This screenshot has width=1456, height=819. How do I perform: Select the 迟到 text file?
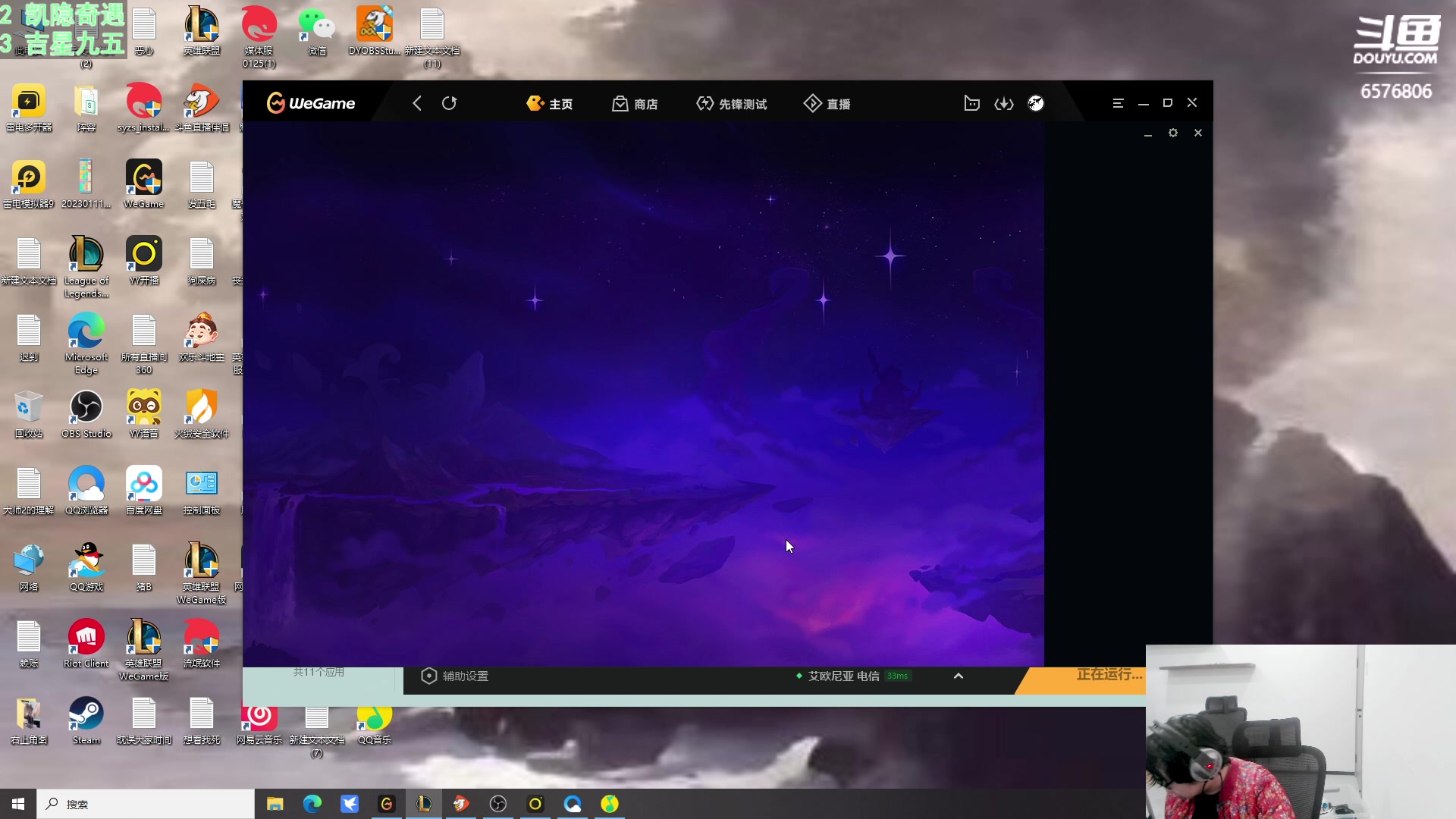[29, 338]
